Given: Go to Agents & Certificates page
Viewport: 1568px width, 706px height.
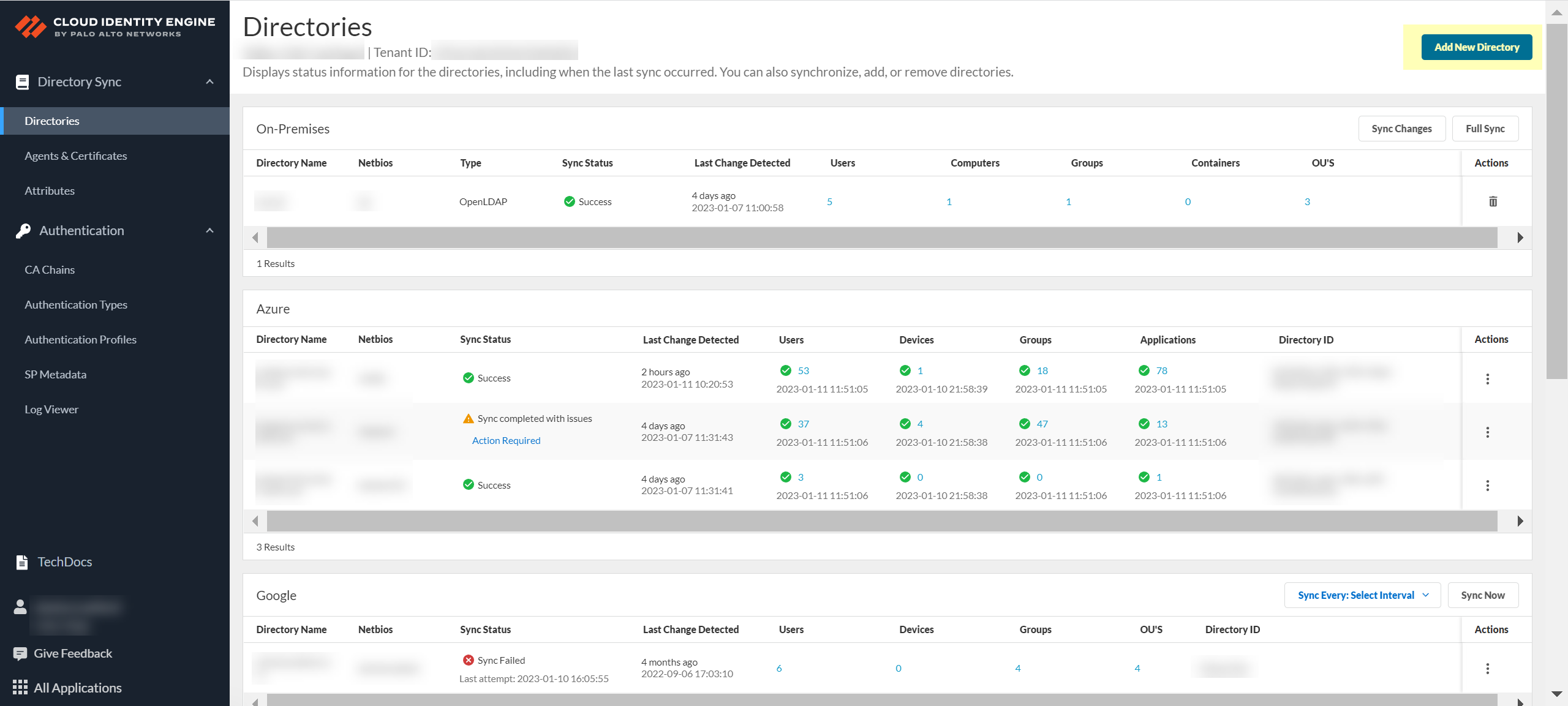Looking at the screenshot, I should coord(76,156).
